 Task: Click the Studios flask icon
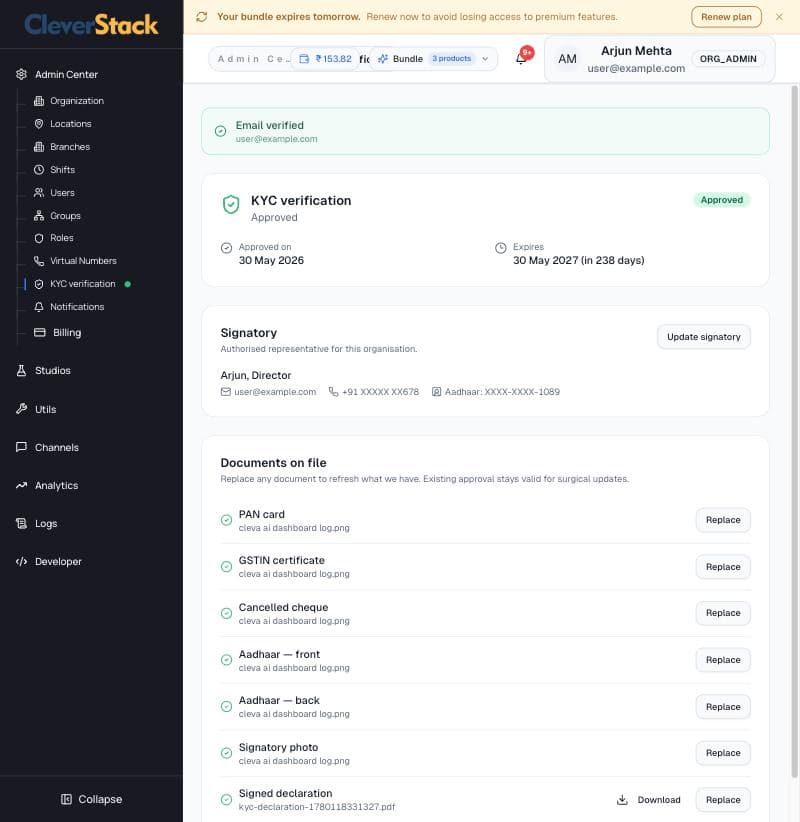coord(21,371)
